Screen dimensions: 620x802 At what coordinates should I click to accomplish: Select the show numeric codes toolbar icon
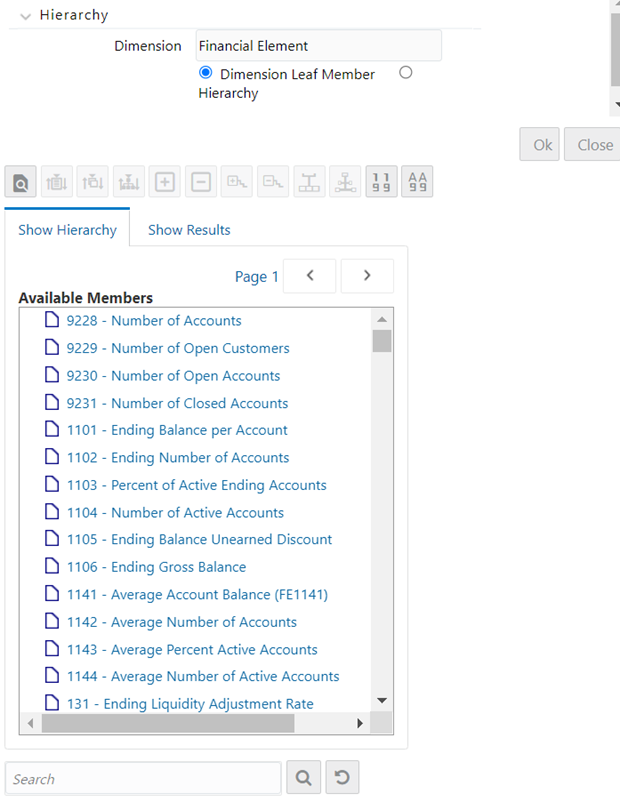pos(381,181)
